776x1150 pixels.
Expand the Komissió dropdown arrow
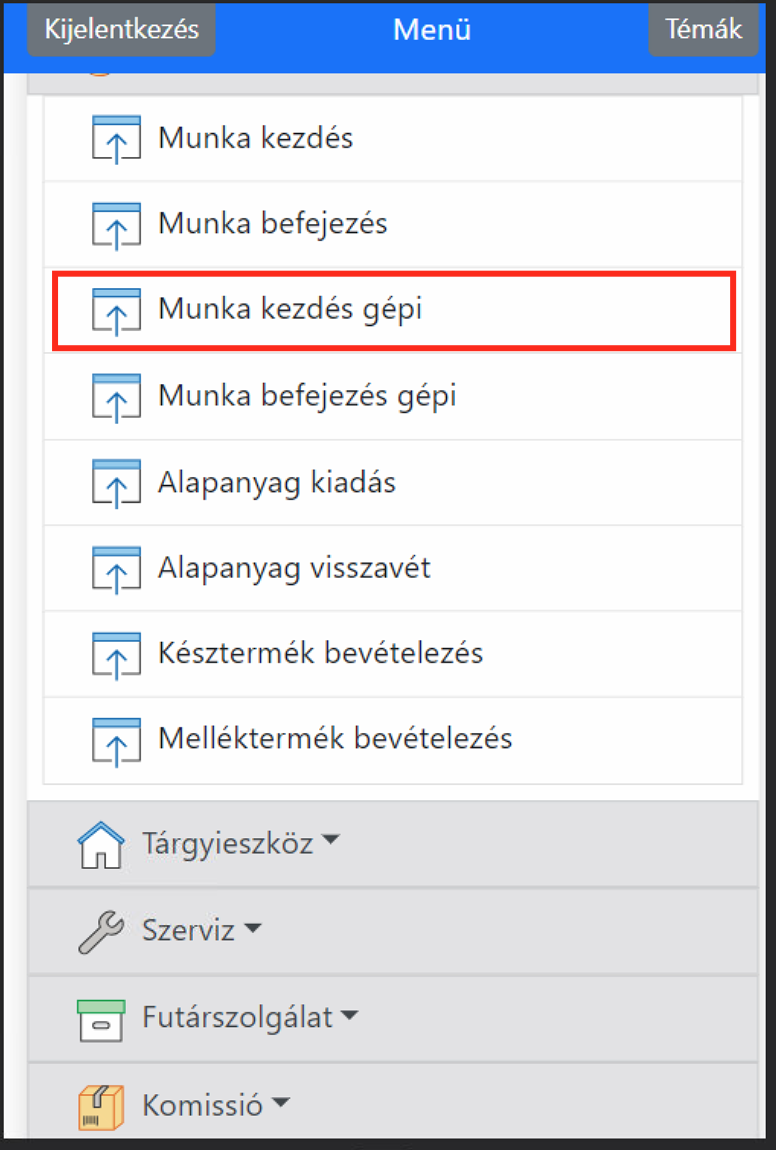click(281, 1104)
